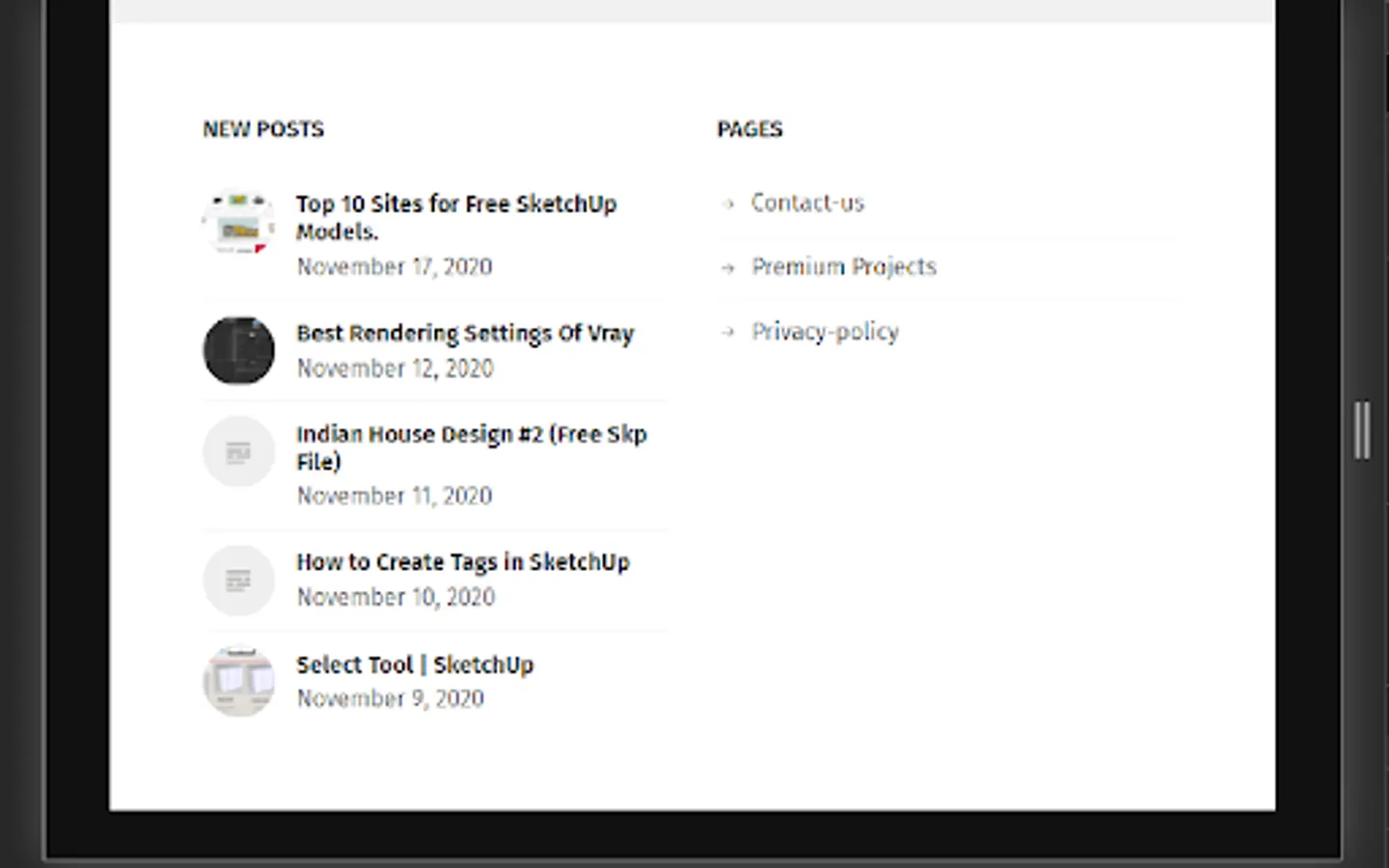The height and width of the screenshot is (868, 1389).
Task: Click the November 12, 2020 date text
Action: coord(395,368)
